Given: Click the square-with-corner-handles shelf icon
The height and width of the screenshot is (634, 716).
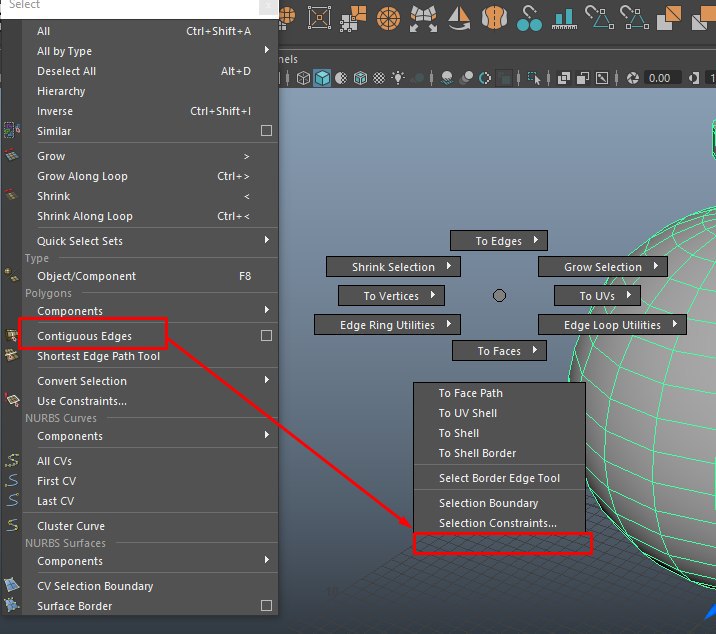Looking at the screenshot, I should (x=319, y=18).
